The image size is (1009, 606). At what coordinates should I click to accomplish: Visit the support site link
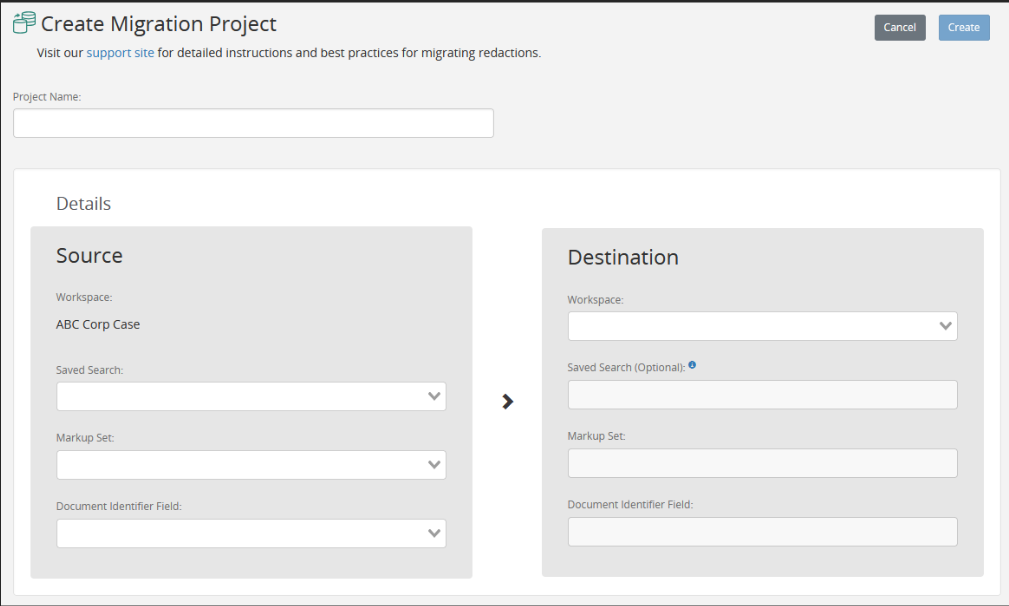120,52
